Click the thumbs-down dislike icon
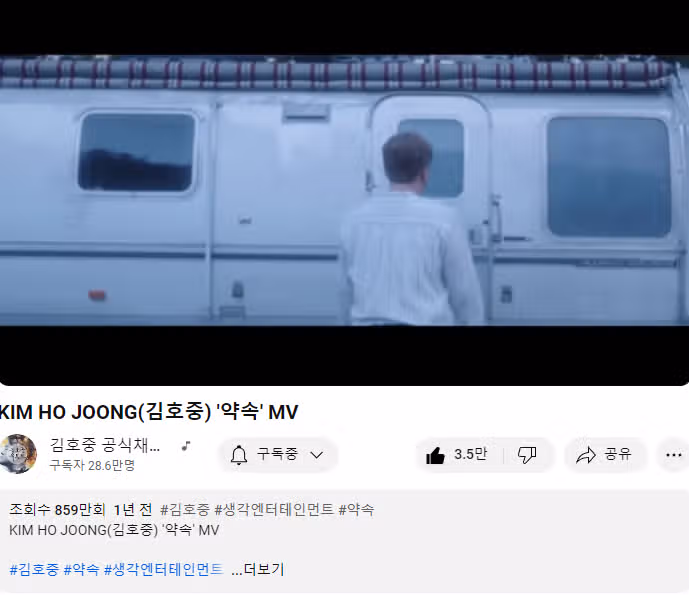This screenshot has height=595, width=689. [527, 455]
